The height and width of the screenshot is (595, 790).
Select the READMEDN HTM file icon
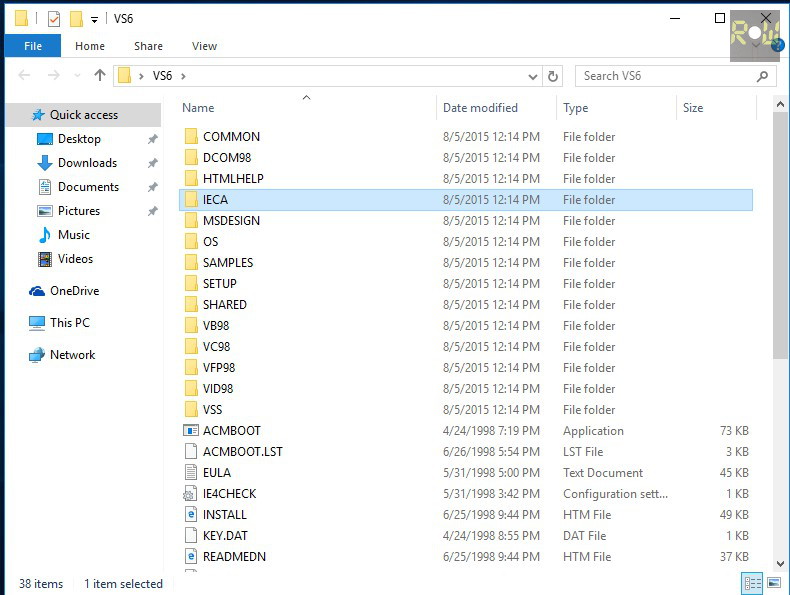(191, 557)
